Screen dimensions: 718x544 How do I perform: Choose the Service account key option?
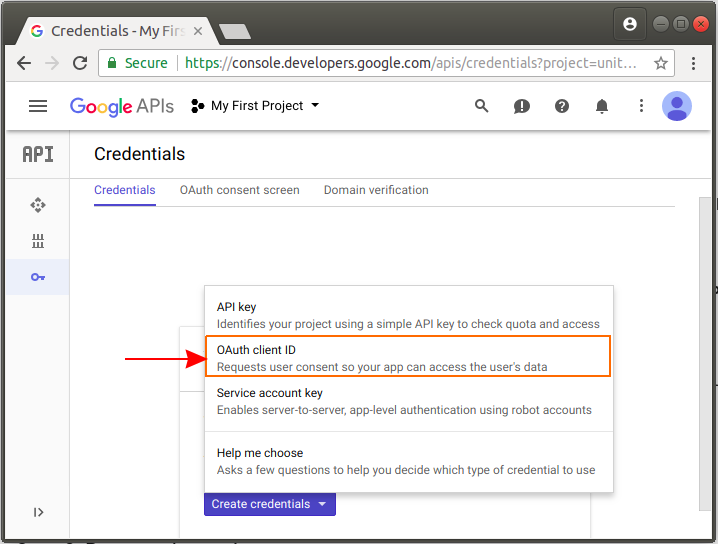pyautogui.click(x=408, y=401)
